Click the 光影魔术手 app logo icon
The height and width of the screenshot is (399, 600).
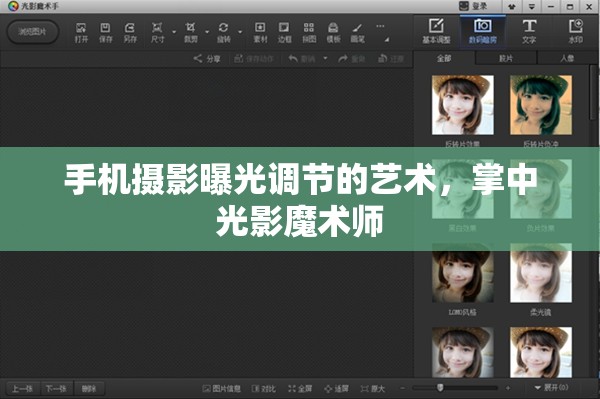pyautogui.click(x=13, y=6)
